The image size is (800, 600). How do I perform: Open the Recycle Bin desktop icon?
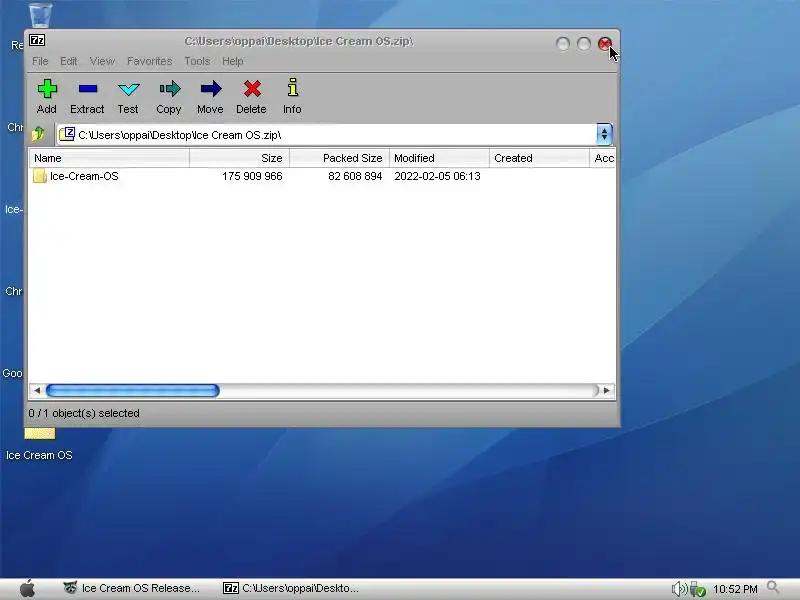40,14
